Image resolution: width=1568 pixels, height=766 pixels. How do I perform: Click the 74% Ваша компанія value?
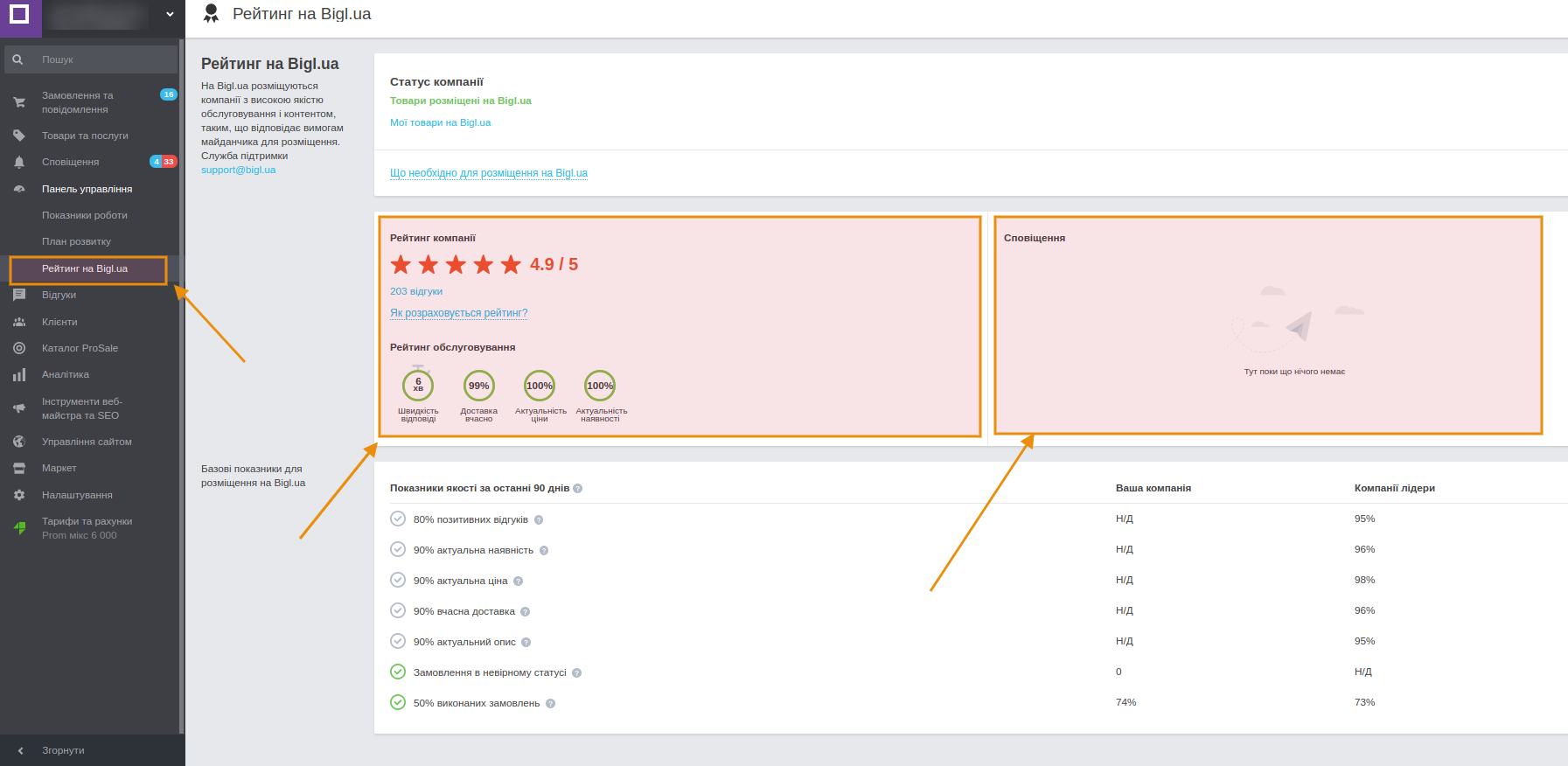point(1126,702)
